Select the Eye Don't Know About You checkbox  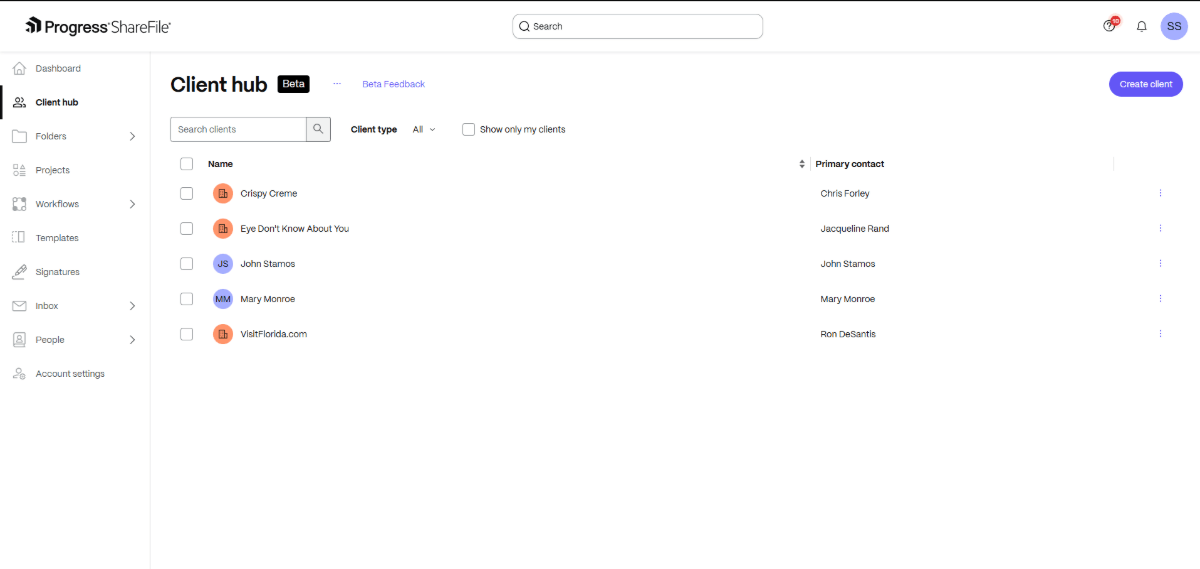tap(186, 228)
